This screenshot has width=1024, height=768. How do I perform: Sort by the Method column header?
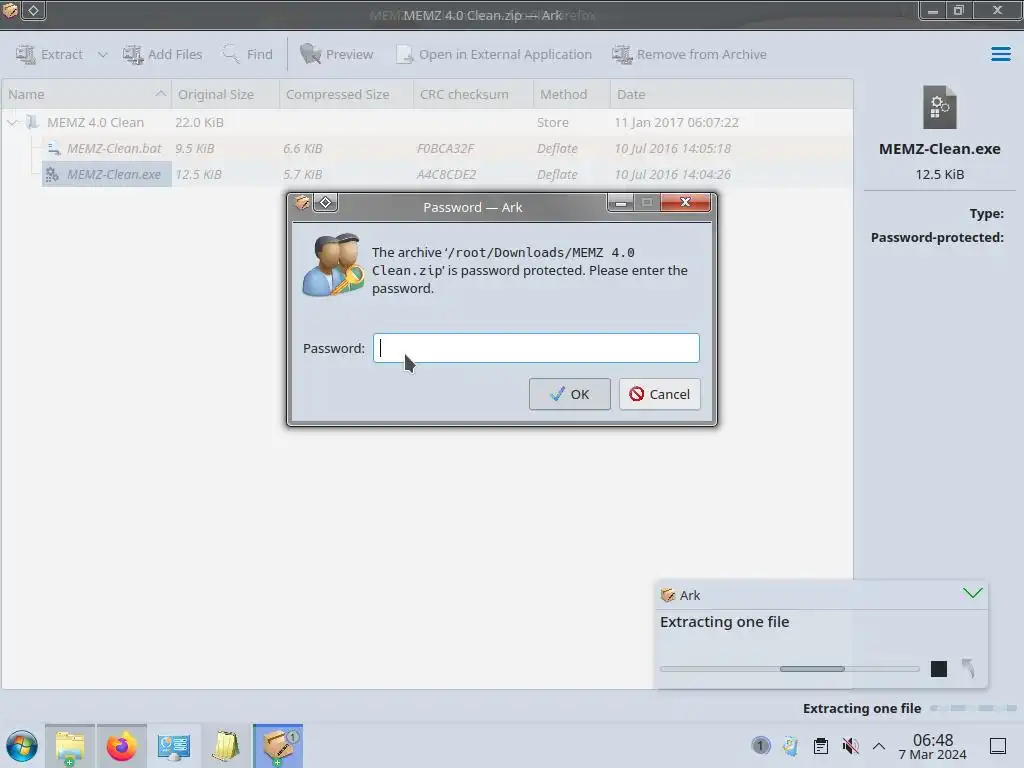[571, 94]
